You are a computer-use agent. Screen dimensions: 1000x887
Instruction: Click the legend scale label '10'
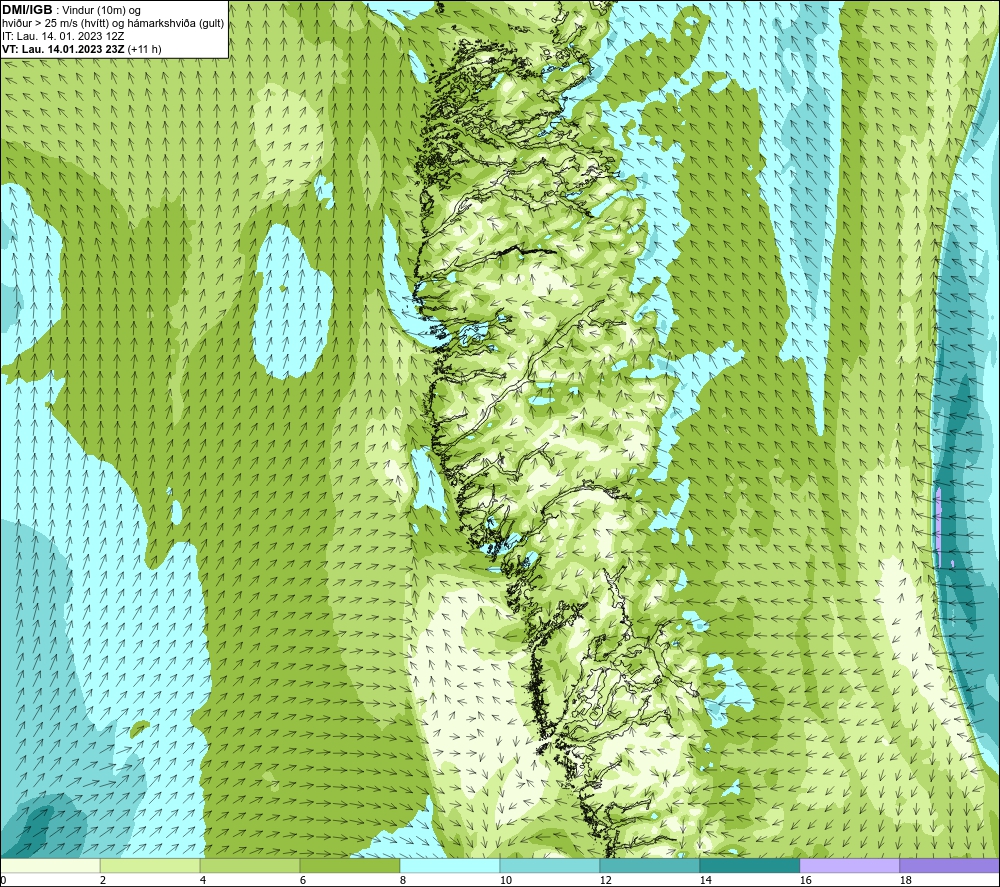click(506, 881)
